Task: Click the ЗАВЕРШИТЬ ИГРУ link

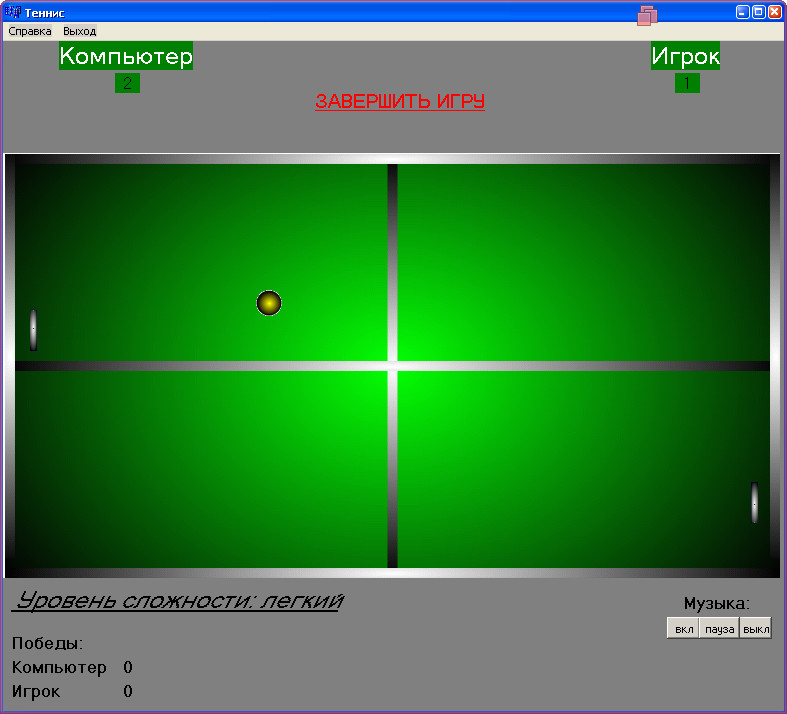Action: point(400,101)
